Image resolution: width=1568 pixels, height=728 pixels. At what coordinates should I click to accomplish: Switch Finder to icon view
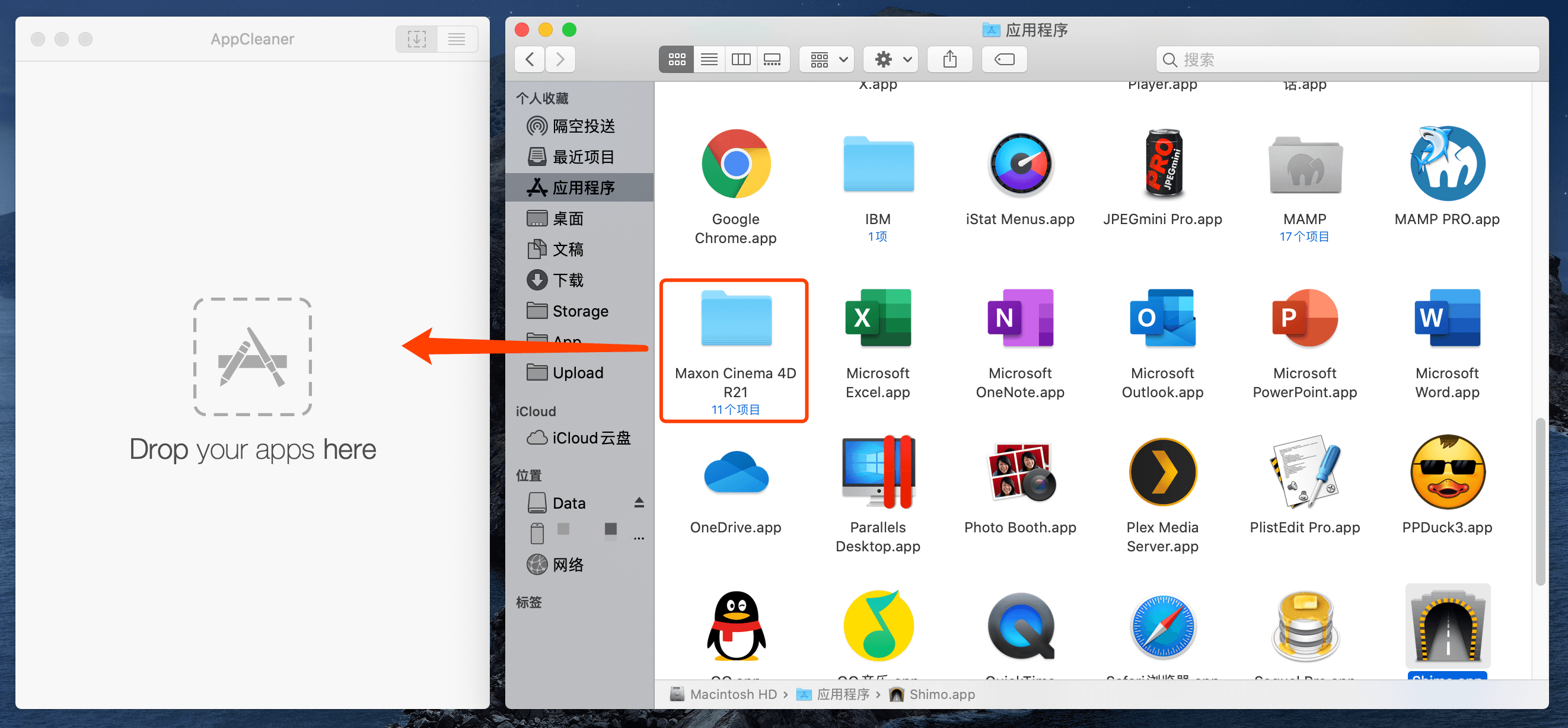(x=676, y=59)
